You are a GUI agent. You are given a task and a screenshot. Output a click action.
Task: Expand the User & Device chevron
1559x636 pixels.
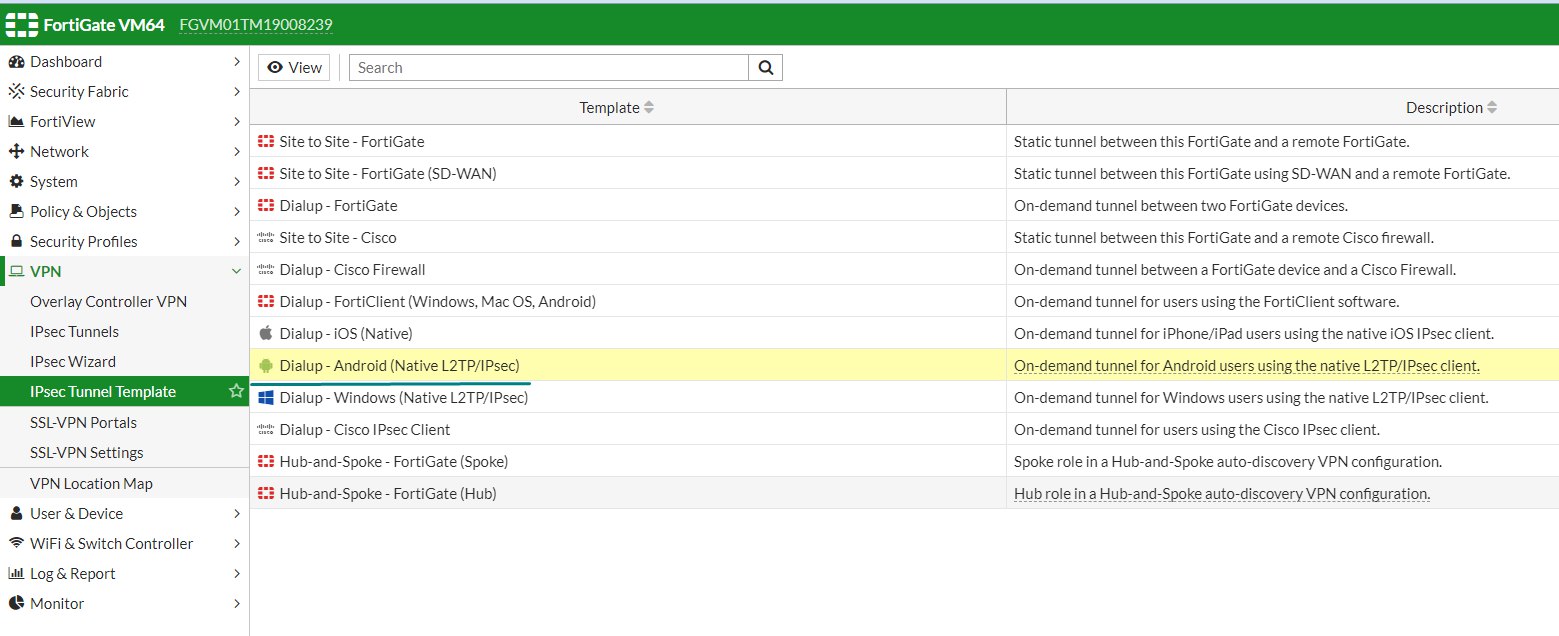[x=237, y=514]
